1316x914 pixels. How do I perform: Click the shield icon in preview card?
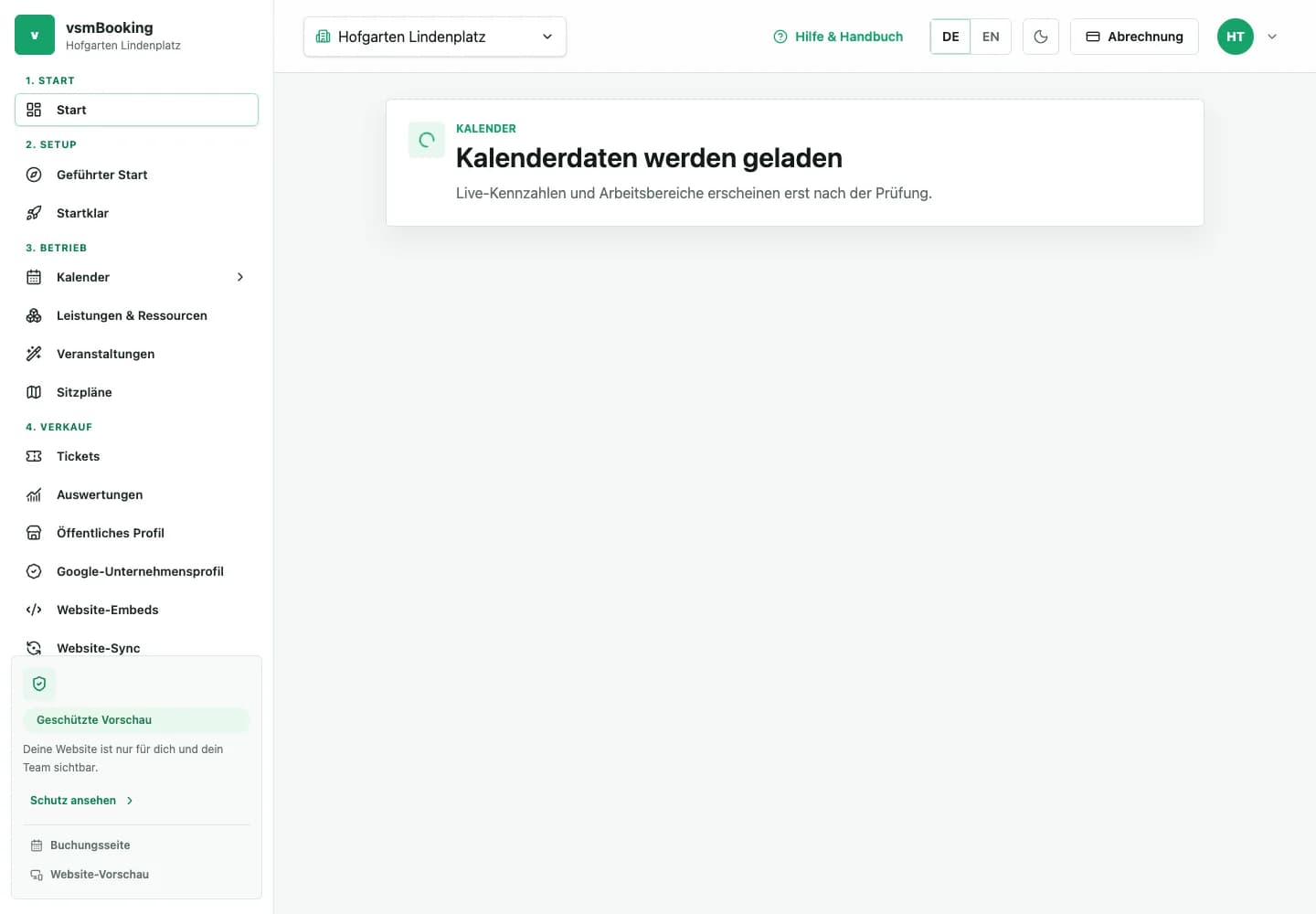coord(39,684)
